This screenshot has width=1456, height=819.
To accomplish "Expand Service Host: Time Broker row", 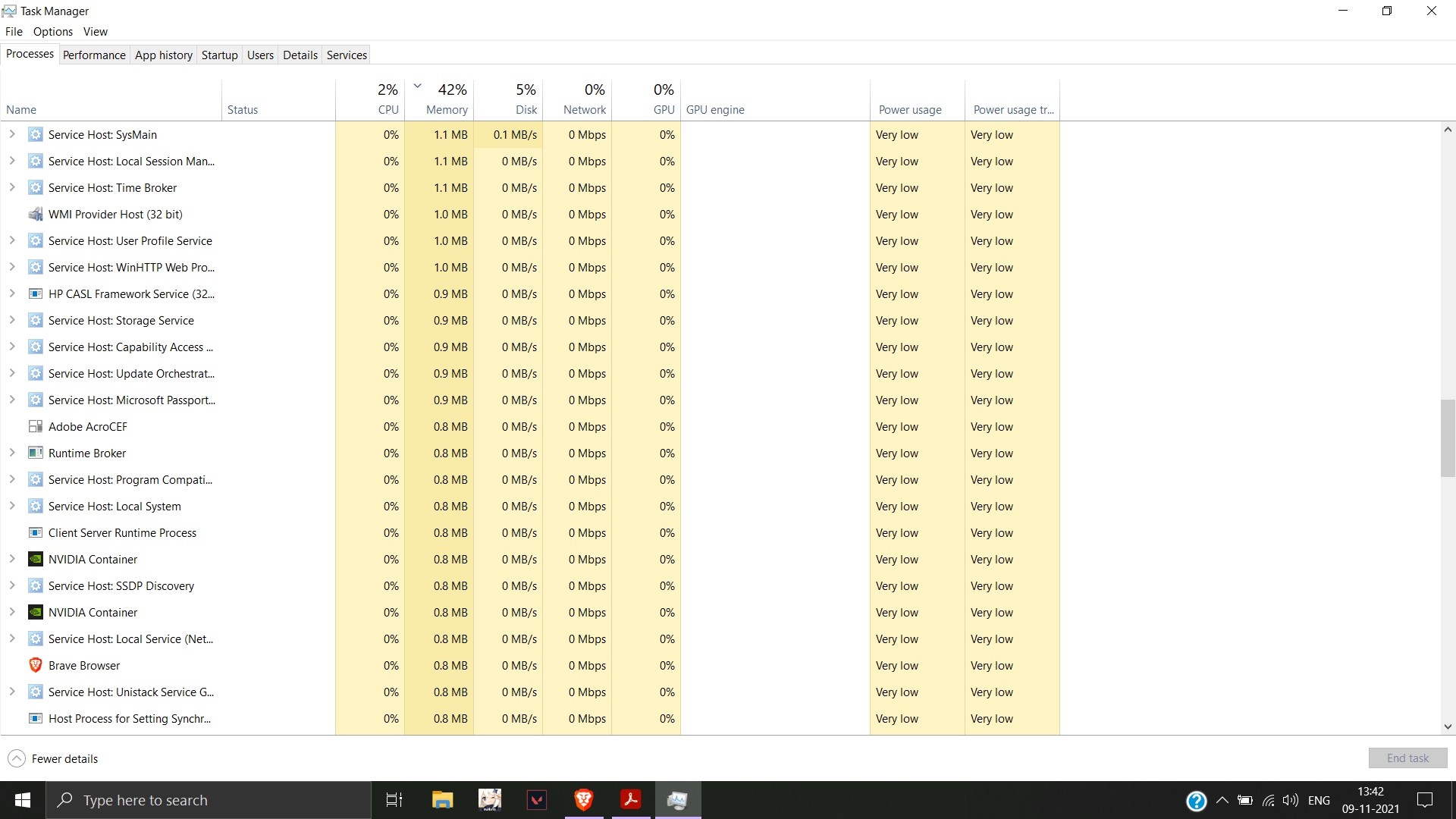I will (x=12, y=187).
